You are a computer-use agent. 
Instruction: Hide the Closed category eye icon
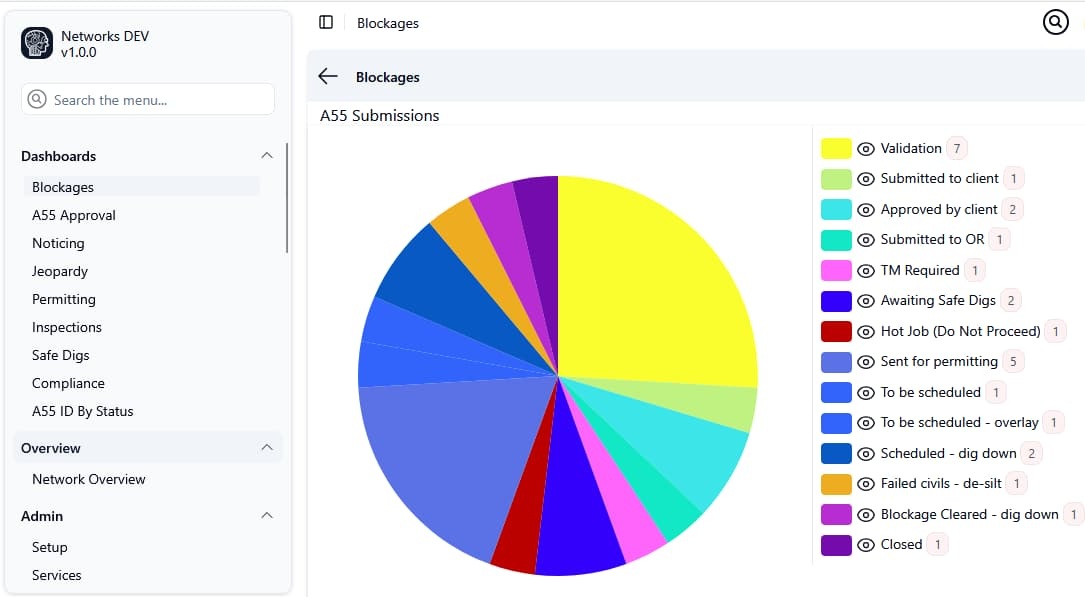coord(866,544)
